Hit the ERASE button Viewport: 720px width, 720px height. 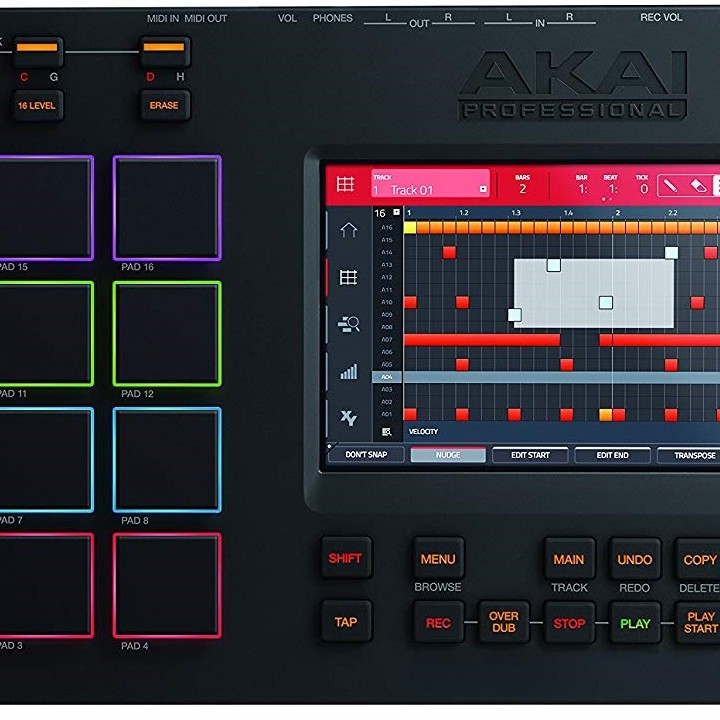point(164,105)
